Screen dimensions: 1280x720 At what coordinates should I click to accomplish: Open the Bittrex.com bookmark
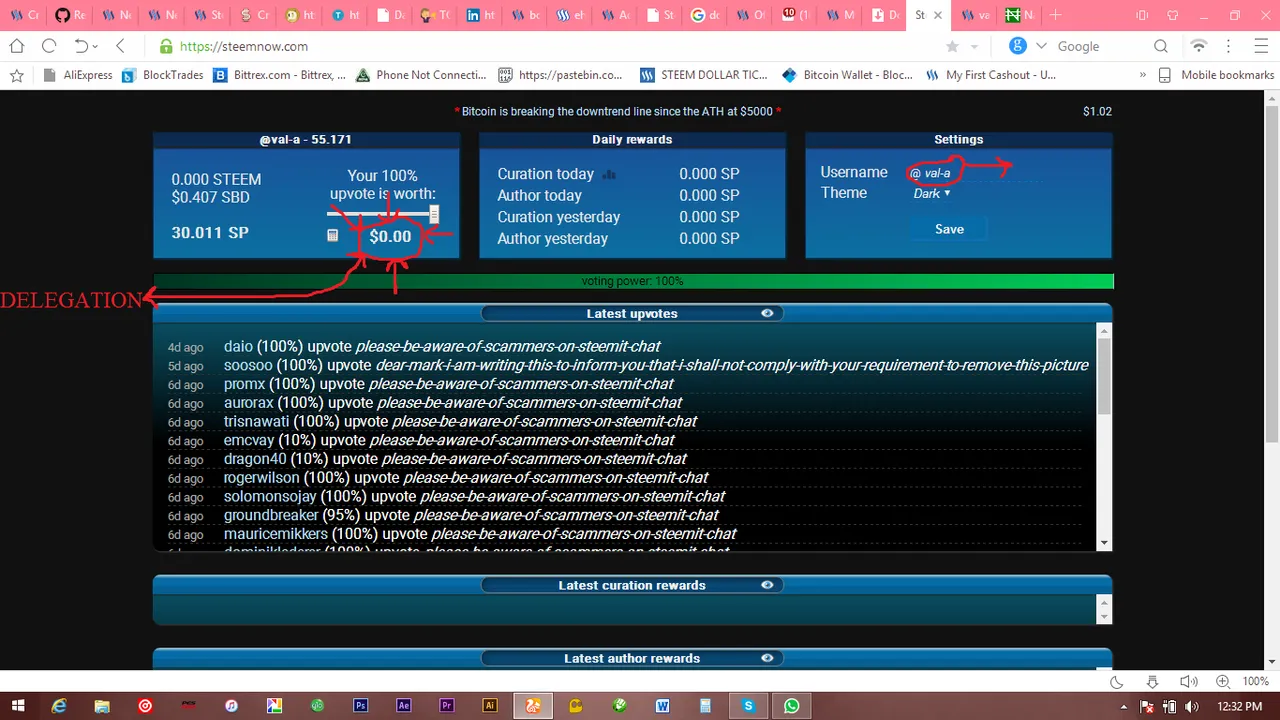(280, 75)
